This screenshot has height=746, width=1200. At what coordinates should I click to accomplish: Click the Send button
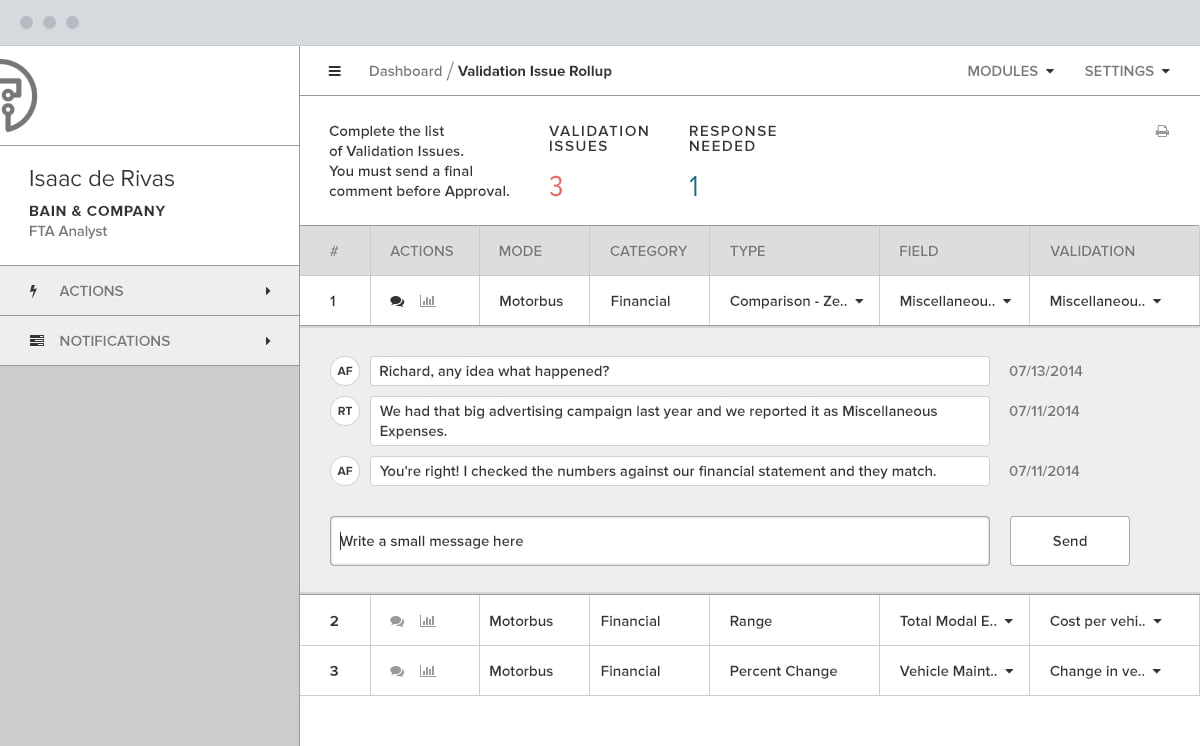tap(1070, 541)
